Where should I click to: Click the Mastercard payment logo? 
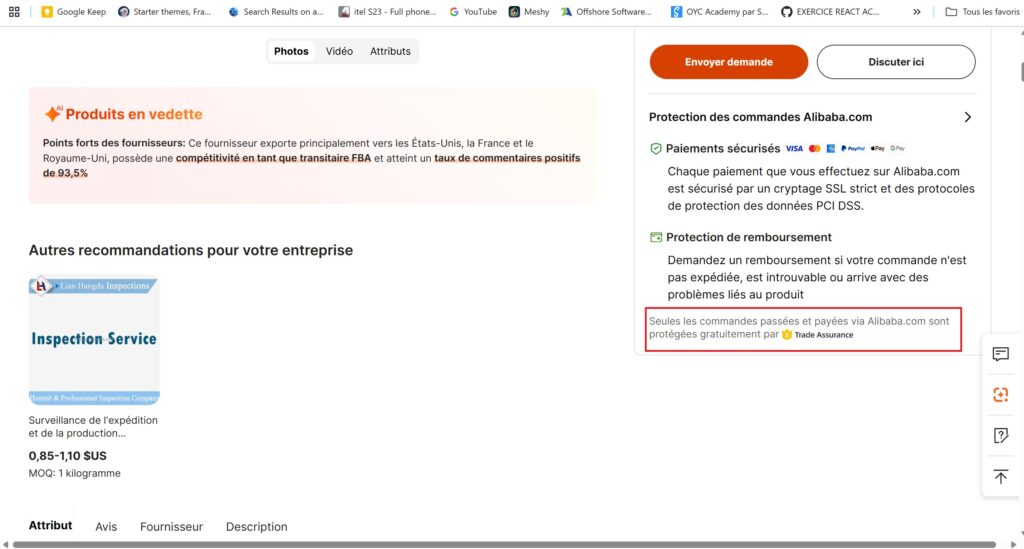[x=814, y=149]
